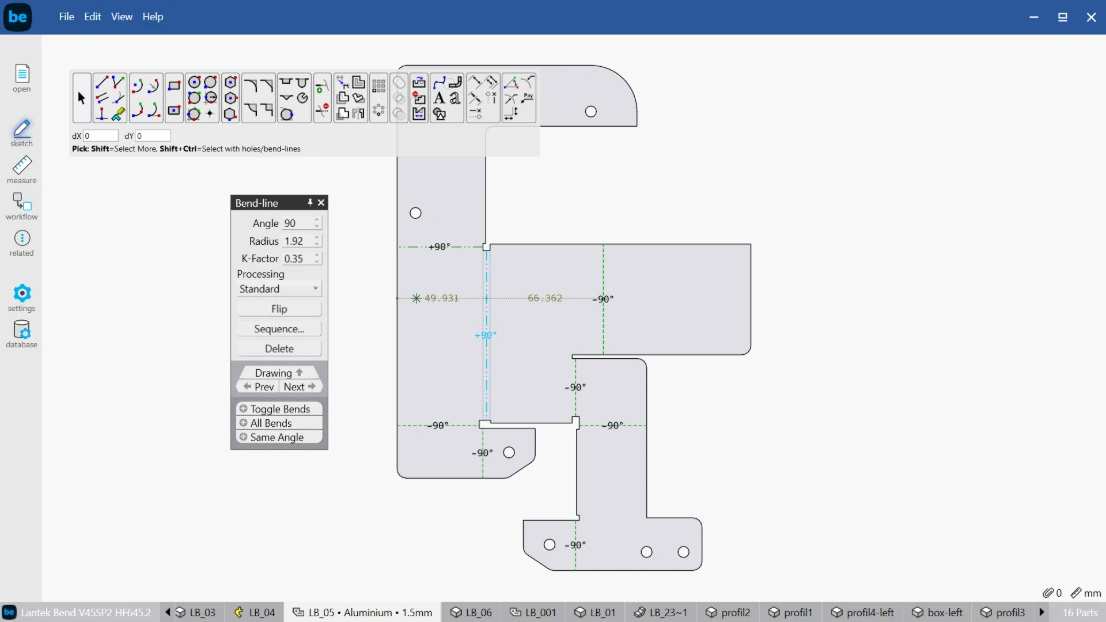1106x622 pixels.
Task: Click the dX input field
Action: [x=100, y=136]
